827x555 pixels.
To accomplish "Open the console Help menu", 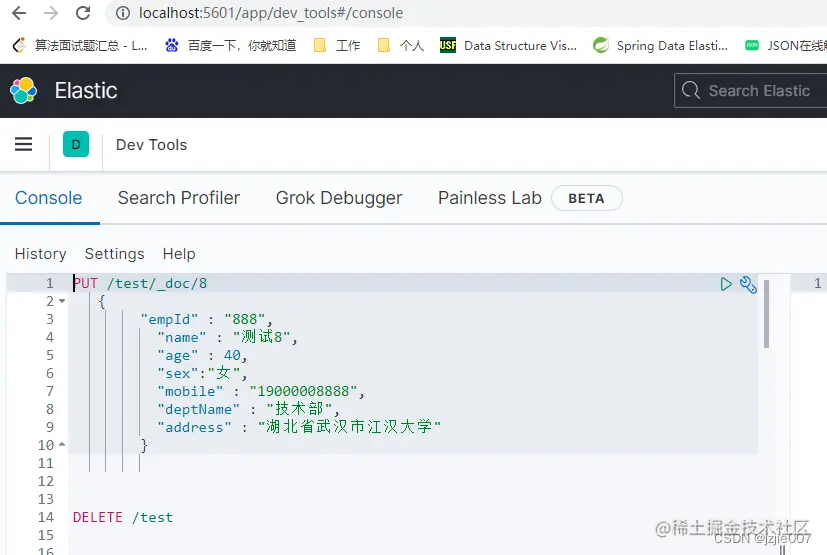I will tap(179, 254).
